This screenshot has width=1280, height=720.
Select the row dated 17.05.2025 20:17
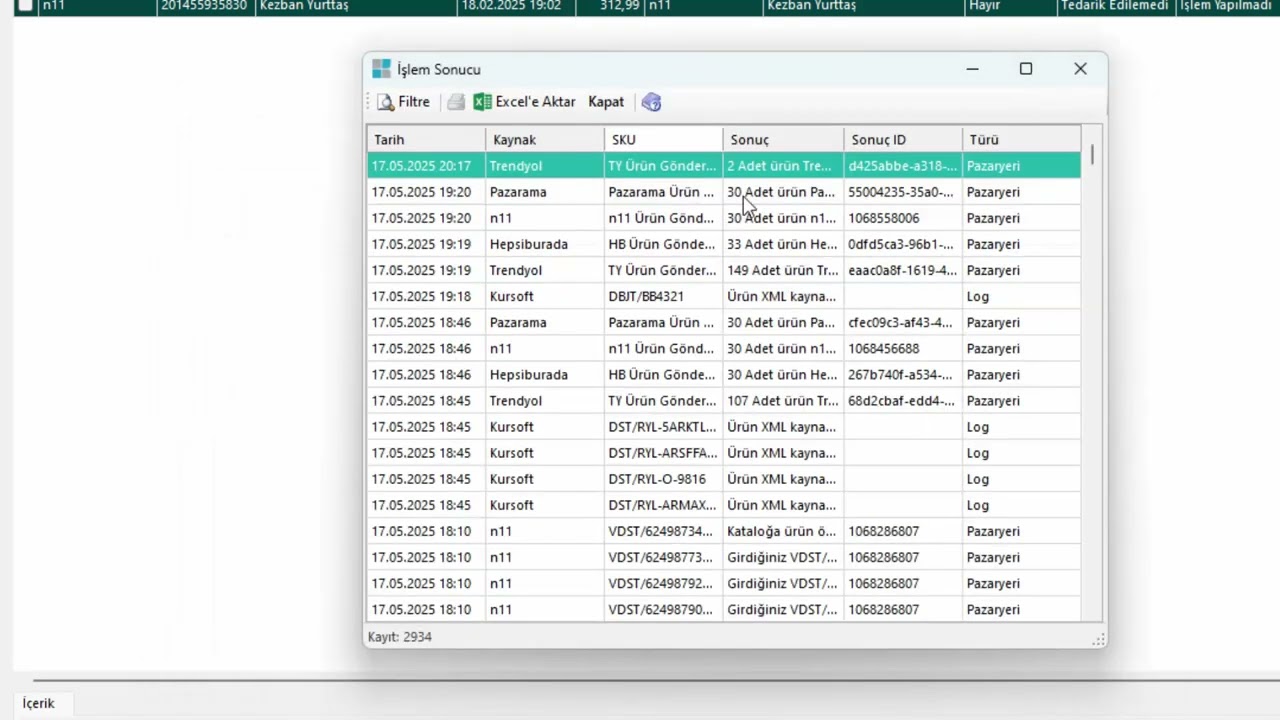[x=724, y=166]
